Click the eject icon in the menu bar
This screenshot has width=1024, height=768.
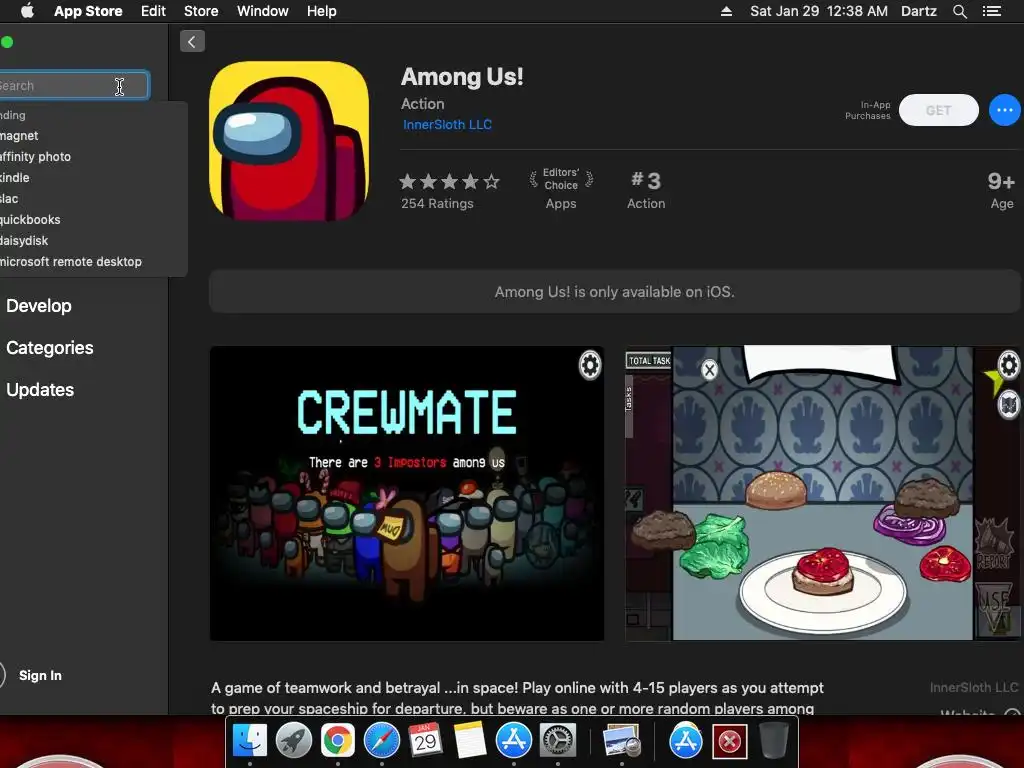[726, 11]
